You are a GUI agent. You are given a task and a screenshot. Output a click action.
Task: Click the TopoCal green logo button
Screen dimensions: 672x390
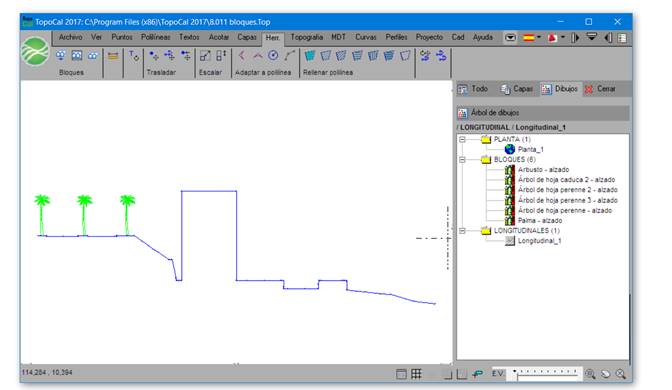coord(35,51)
